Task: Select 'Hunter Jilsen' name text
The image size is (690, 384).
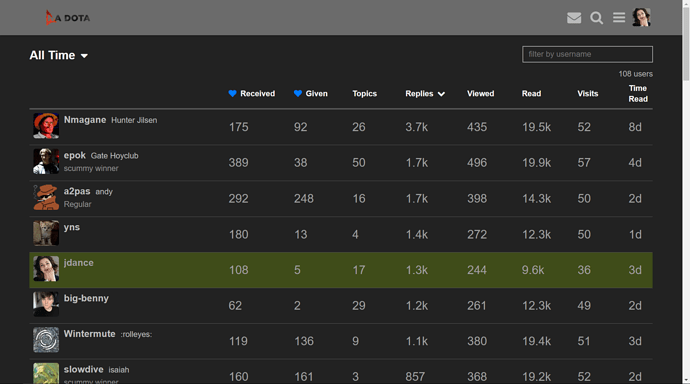Action: click(134, 120)
